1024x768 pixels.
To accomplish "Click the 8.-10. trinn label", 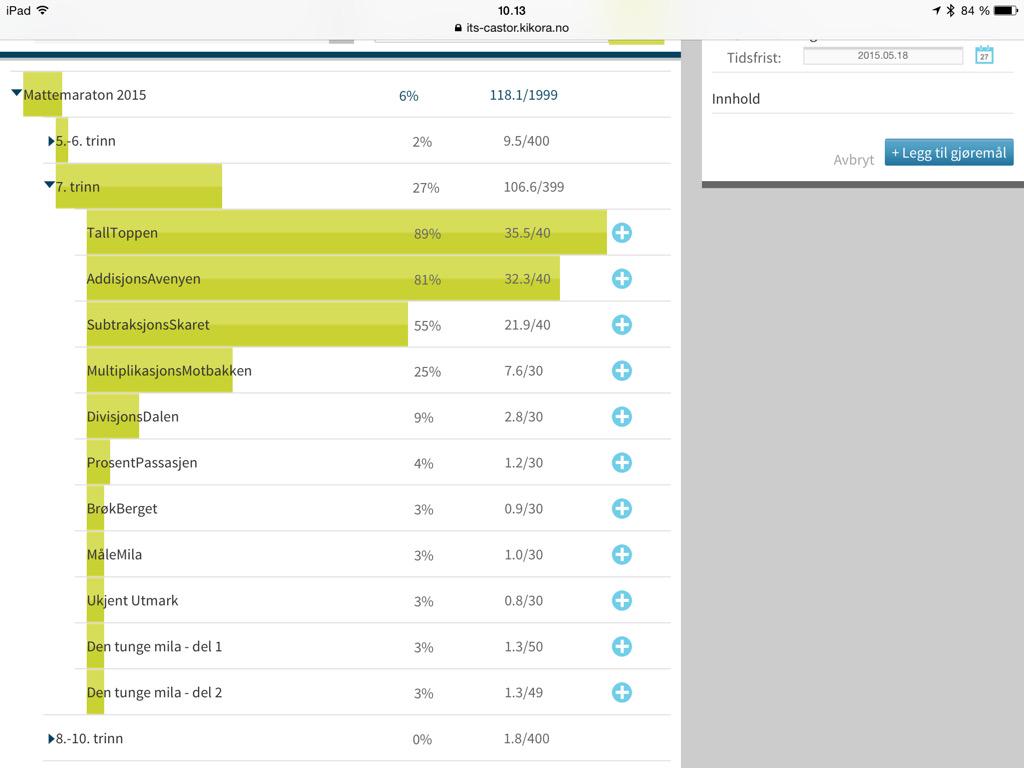I will pos(89,739).
